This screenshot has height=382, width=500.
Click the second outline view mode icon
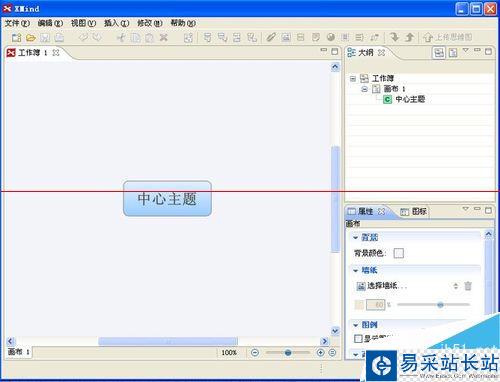point(453,53)
